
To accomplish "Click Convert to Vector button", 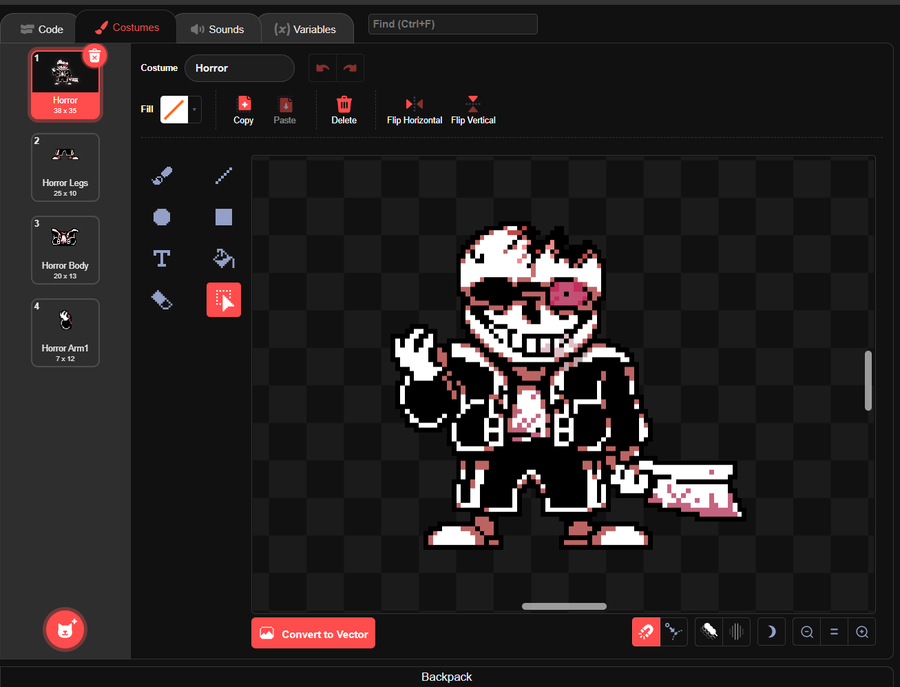I will [x=313, y=633].
